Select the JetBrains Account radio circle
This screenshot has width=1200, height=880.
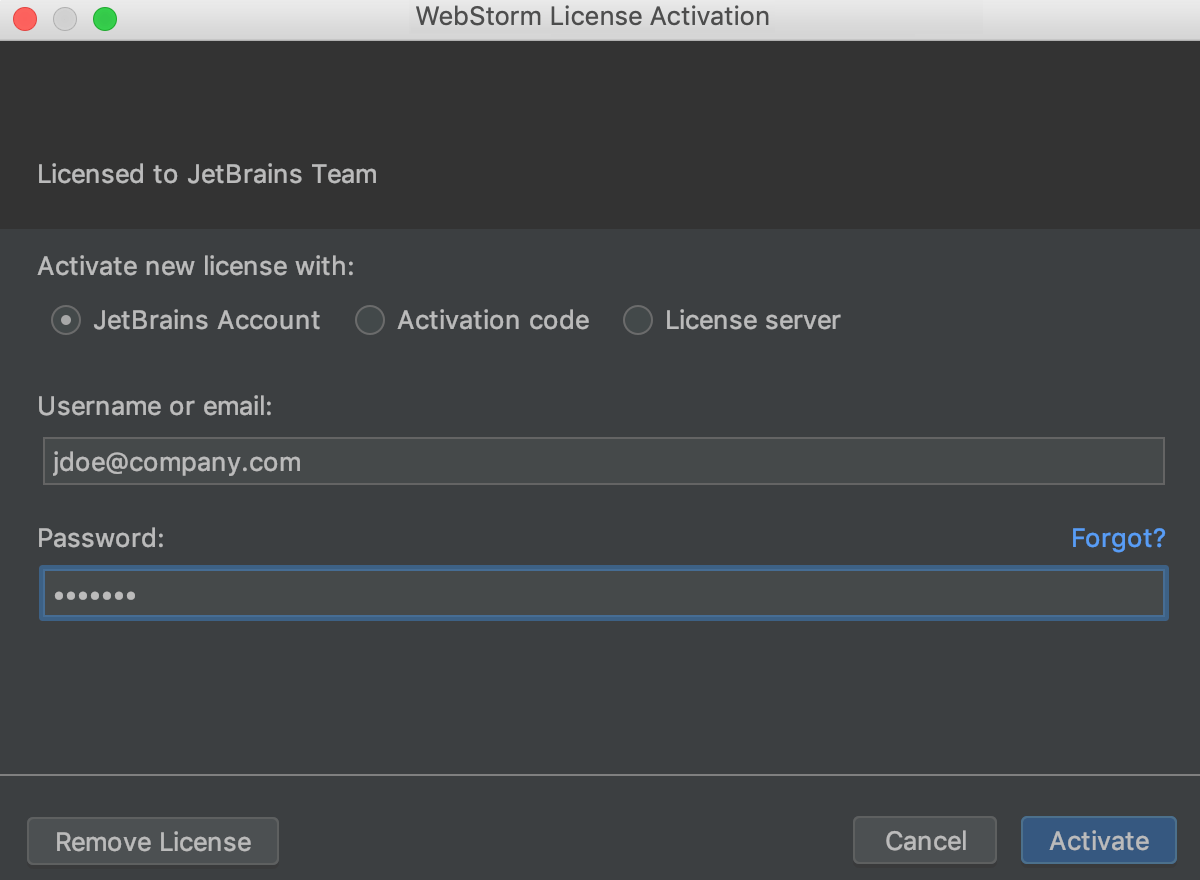66,321
